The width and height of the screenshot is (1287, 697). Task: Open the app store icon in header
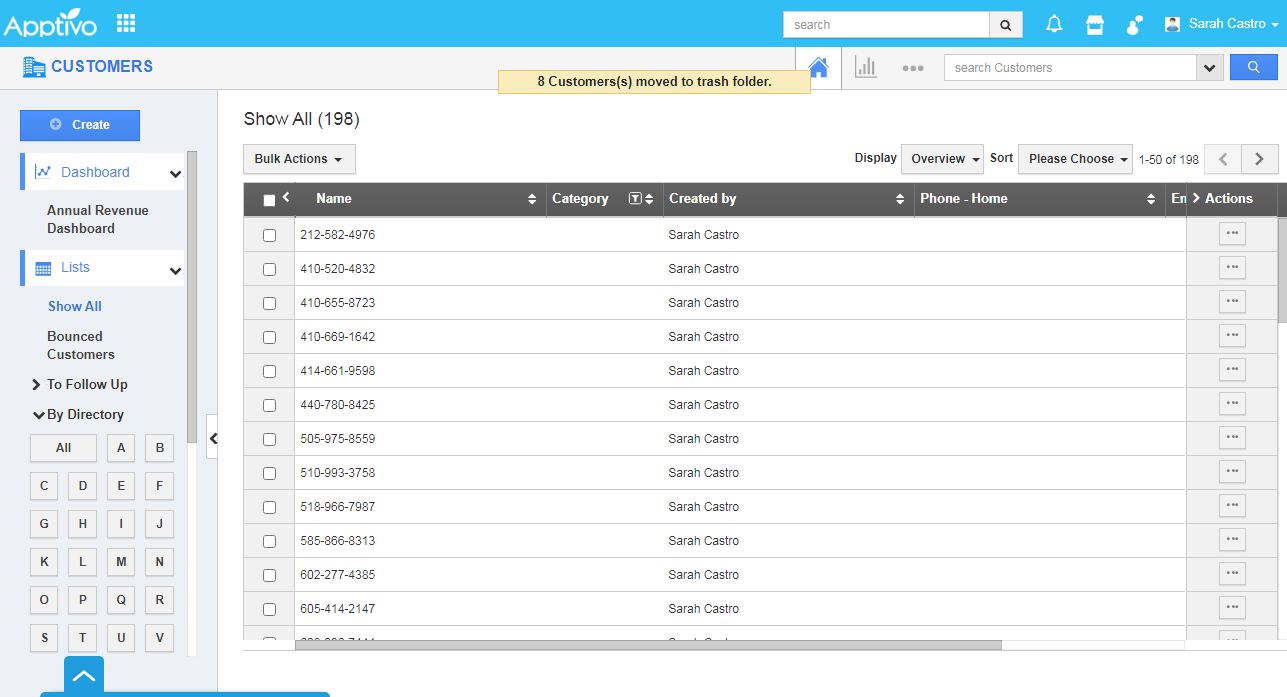[1095, 25]
